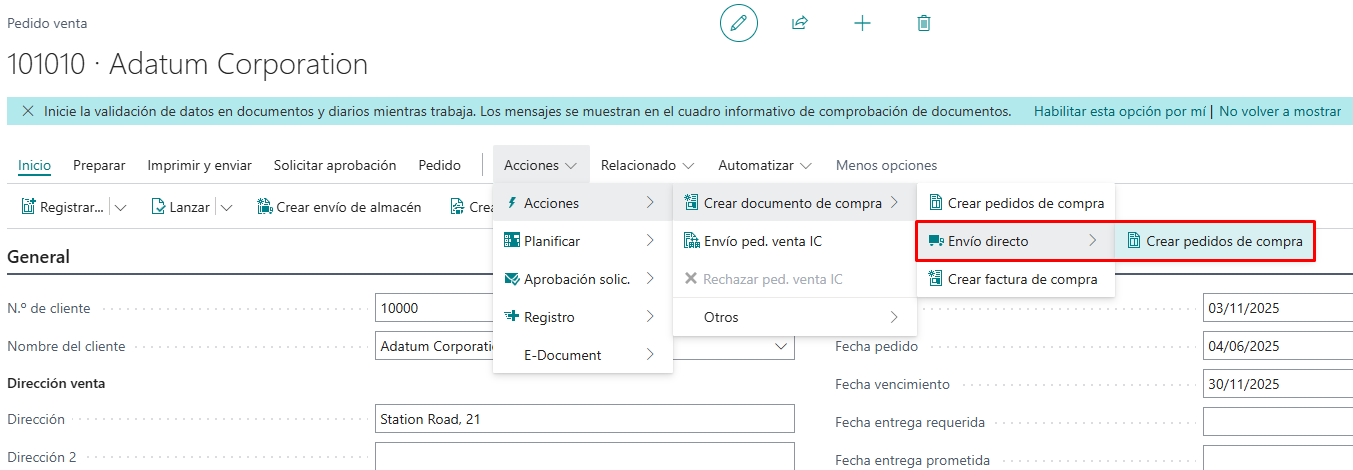This screenshot has width=1353, height=470.
Task: Select Crear factura de compra
Action: click(1015, 279)
